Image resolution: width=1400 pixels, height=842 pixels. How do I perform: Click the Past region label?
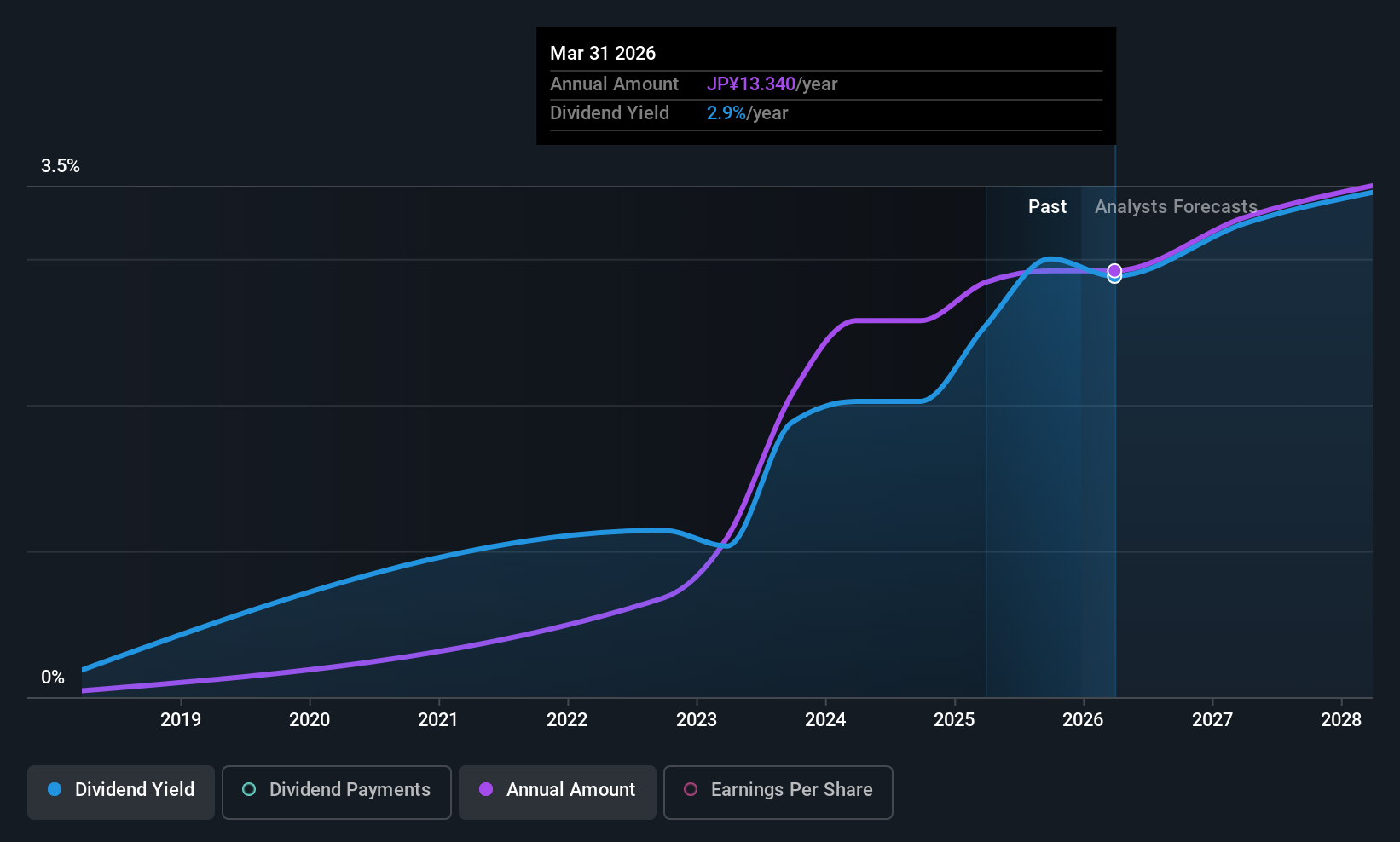coord(1047,207)
